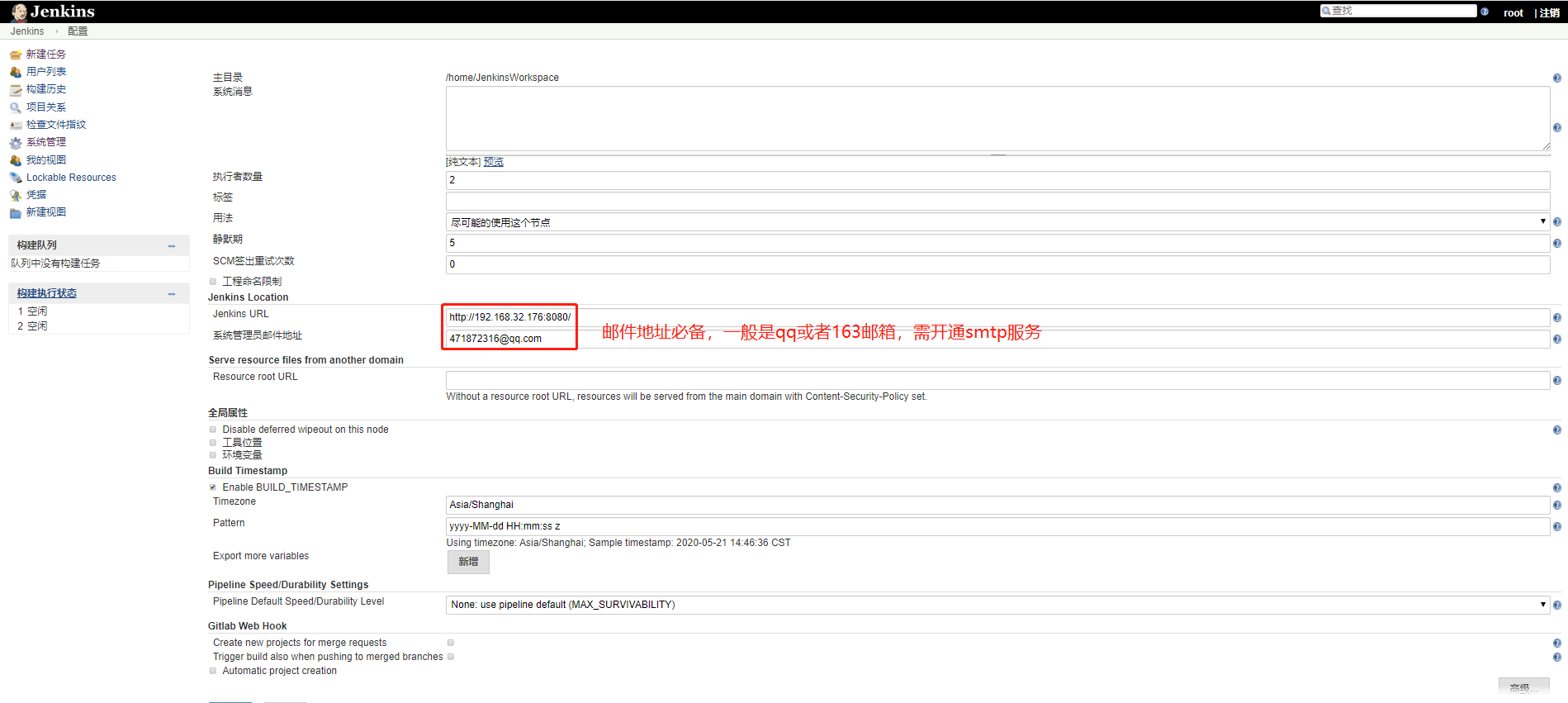Open help for Disable deferred wipeout
The width and height of the screenshot is (1568, 703).
click(x=1556, y=430)
